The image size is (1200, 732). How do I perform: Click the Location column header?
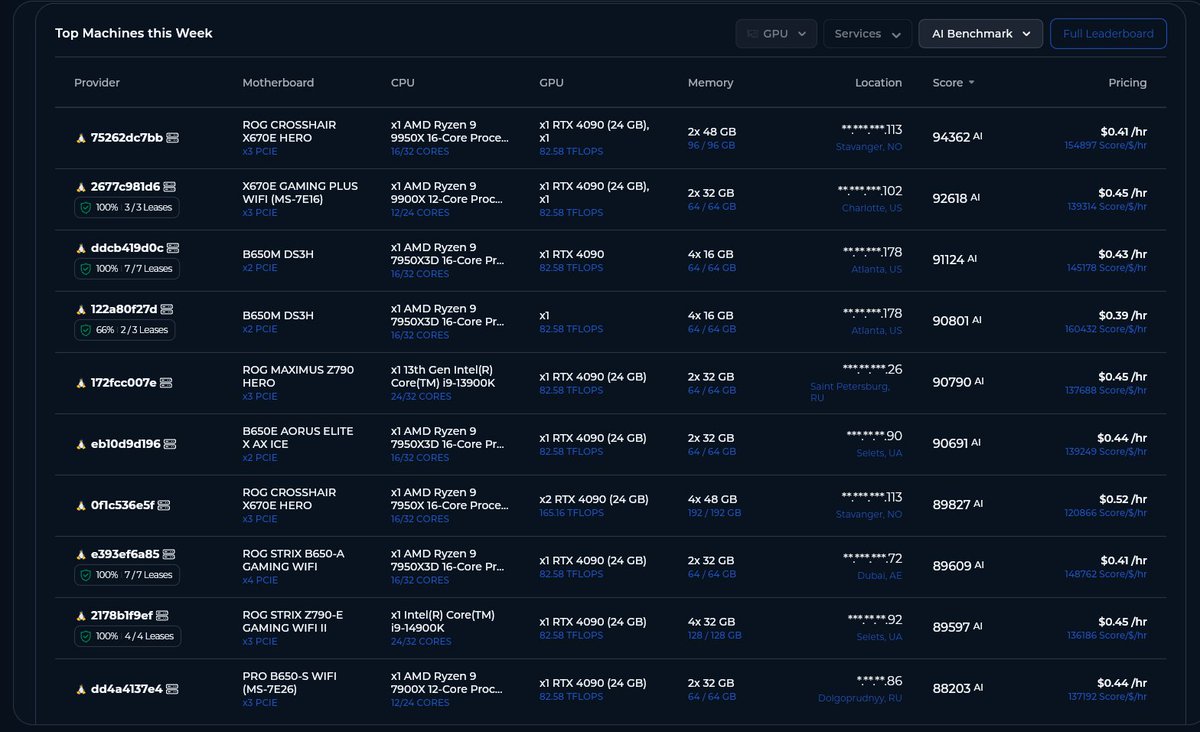tap(878, 83)
